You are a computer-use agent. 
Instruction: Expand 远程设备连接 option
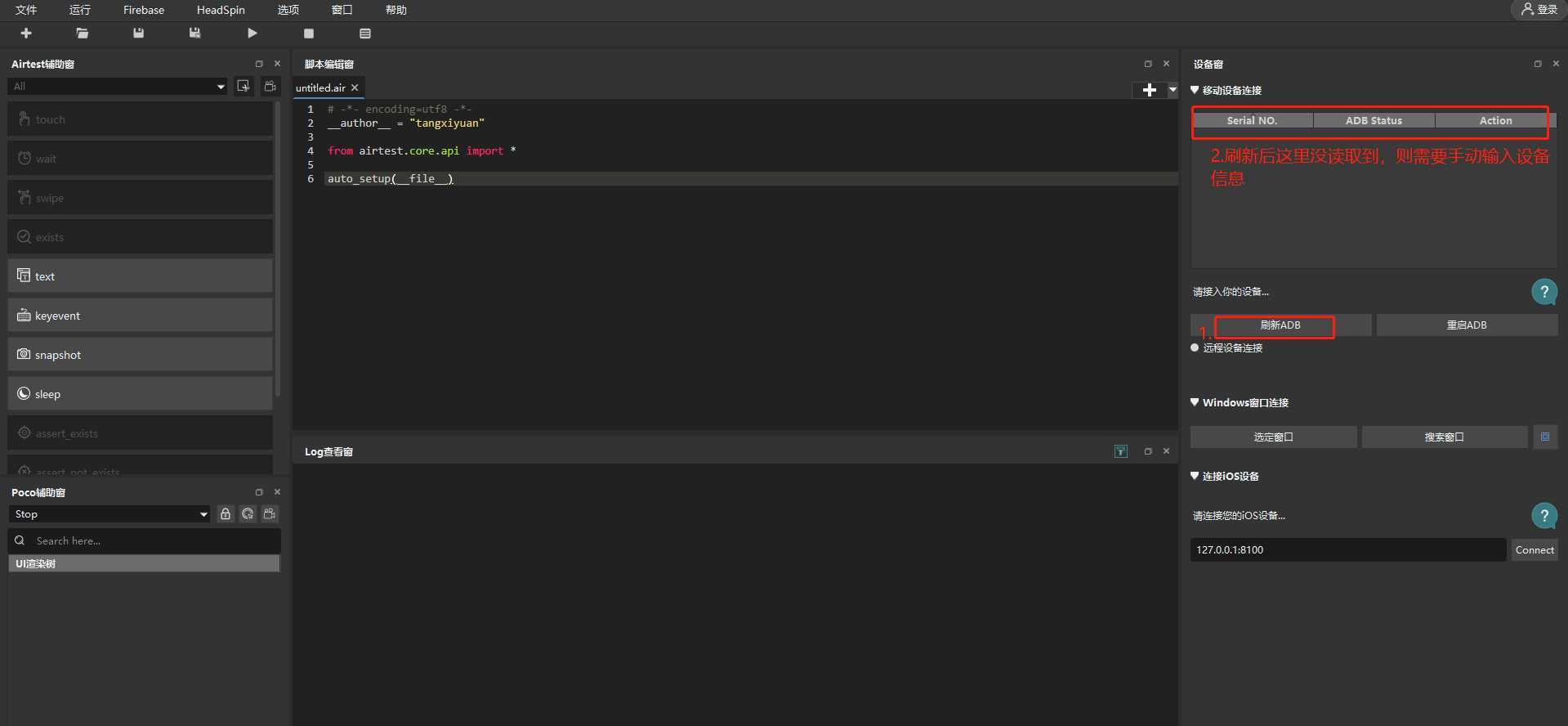1195,347
